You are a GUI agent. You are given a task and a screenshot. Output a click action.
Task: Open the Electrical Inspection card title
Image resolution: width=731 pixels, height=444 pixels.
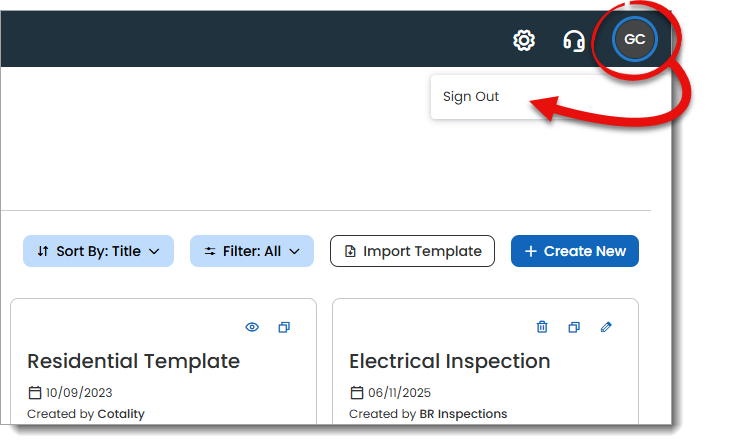449,361
